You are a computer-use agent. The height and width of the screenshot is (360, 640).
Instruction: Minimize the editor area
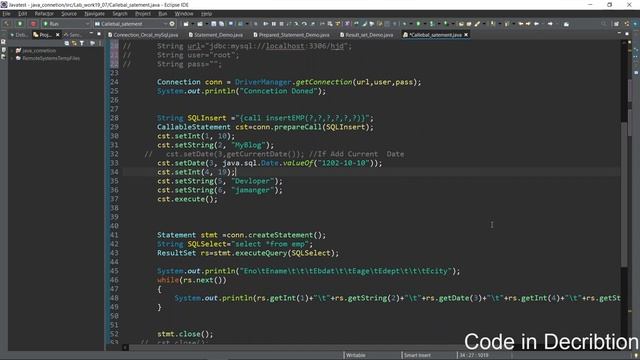click(619, 33)
